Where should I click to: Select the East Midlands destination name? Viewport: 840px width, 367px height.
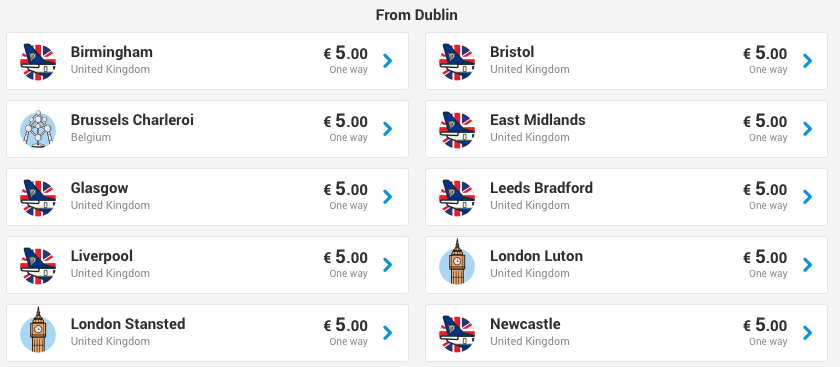coord(538,120)
